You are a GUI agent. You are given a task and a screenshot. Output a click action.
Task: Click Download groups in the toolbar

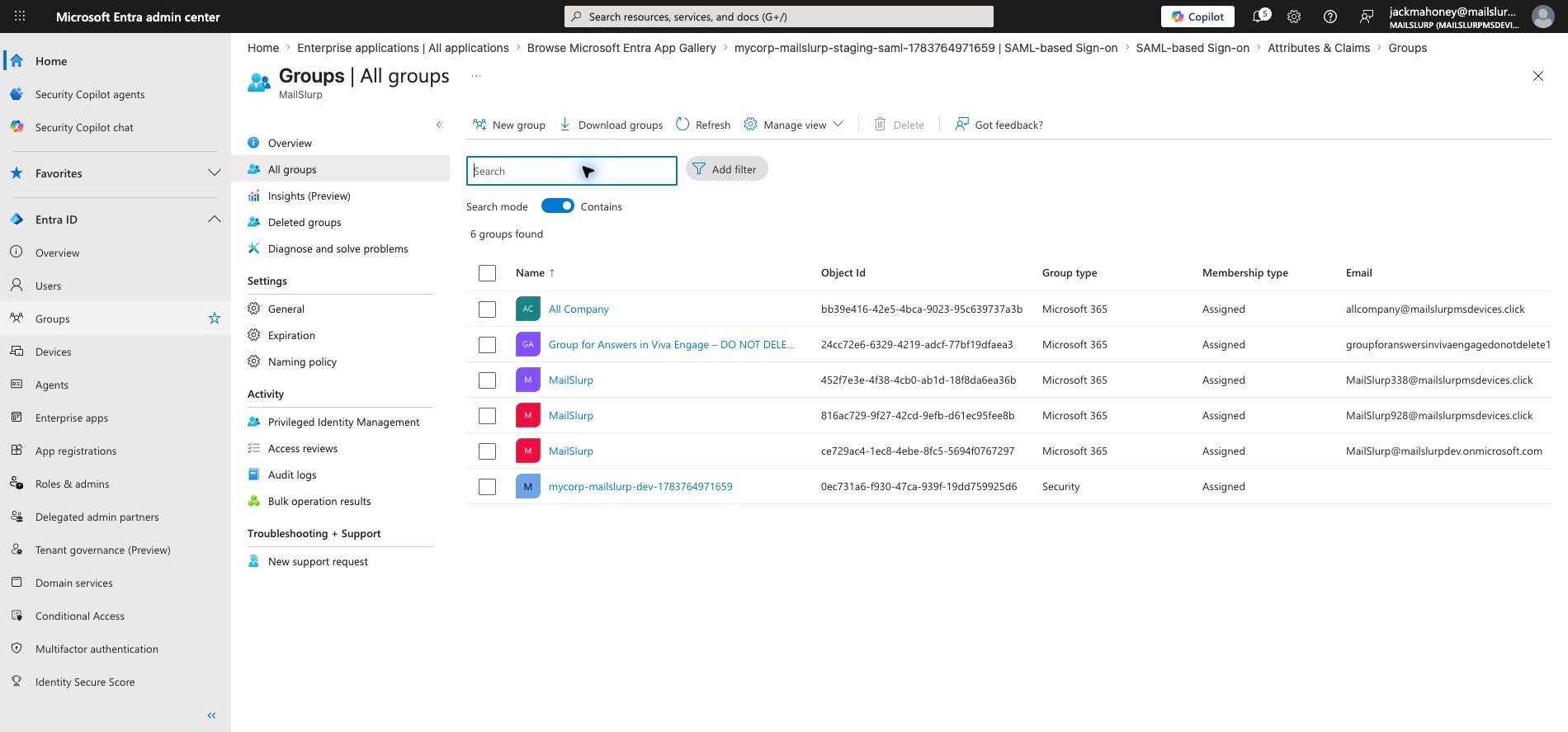tap(611, 125)
